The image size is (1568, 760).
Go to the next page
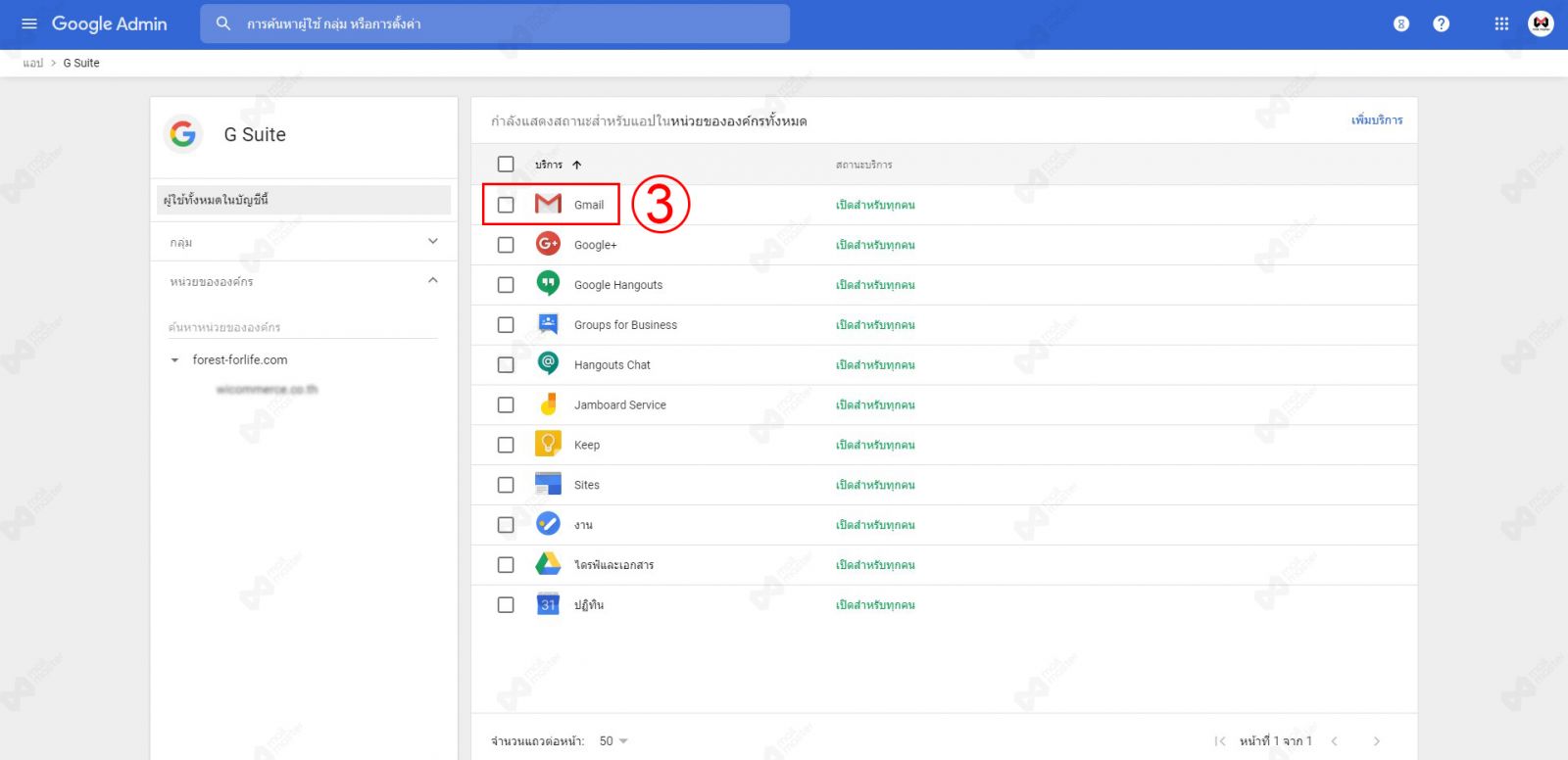(1377, 741)
